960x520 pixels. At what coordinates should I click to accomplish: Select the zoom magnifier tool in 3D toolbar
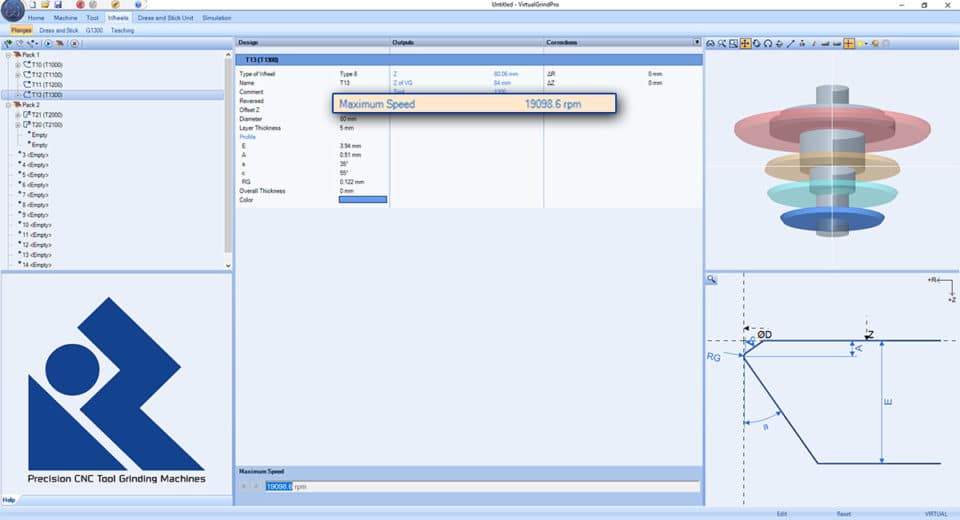click(x=722, y=43)
